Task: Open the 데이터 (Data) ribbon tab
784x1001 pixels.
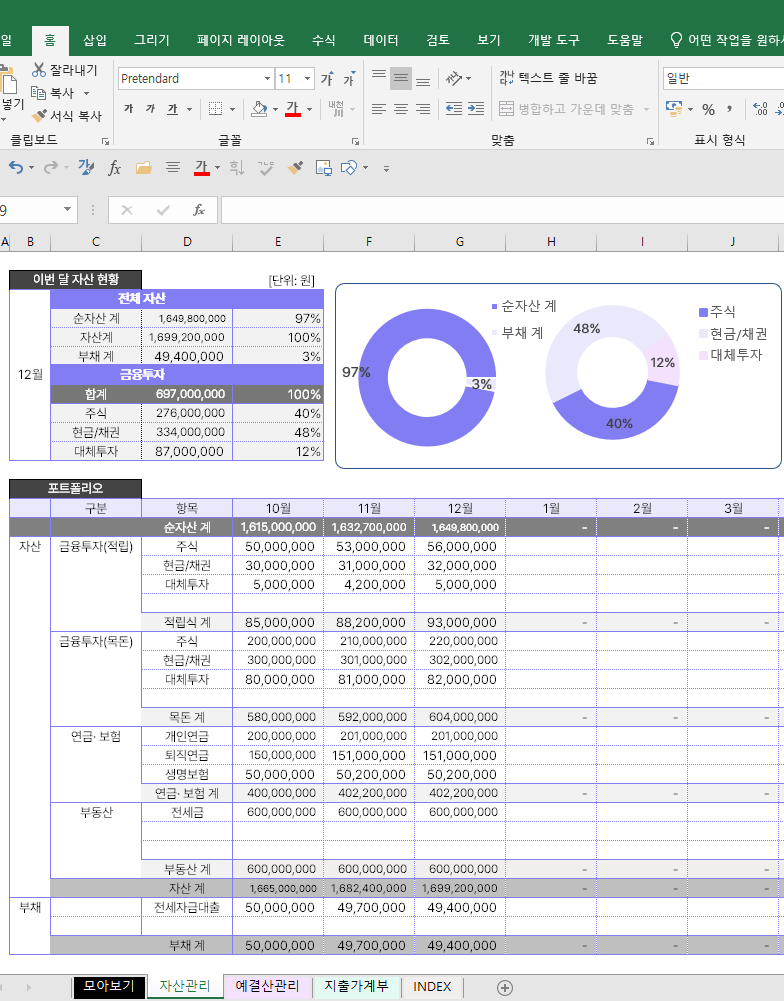Action: pyautogui.click(x=381, y=40)
